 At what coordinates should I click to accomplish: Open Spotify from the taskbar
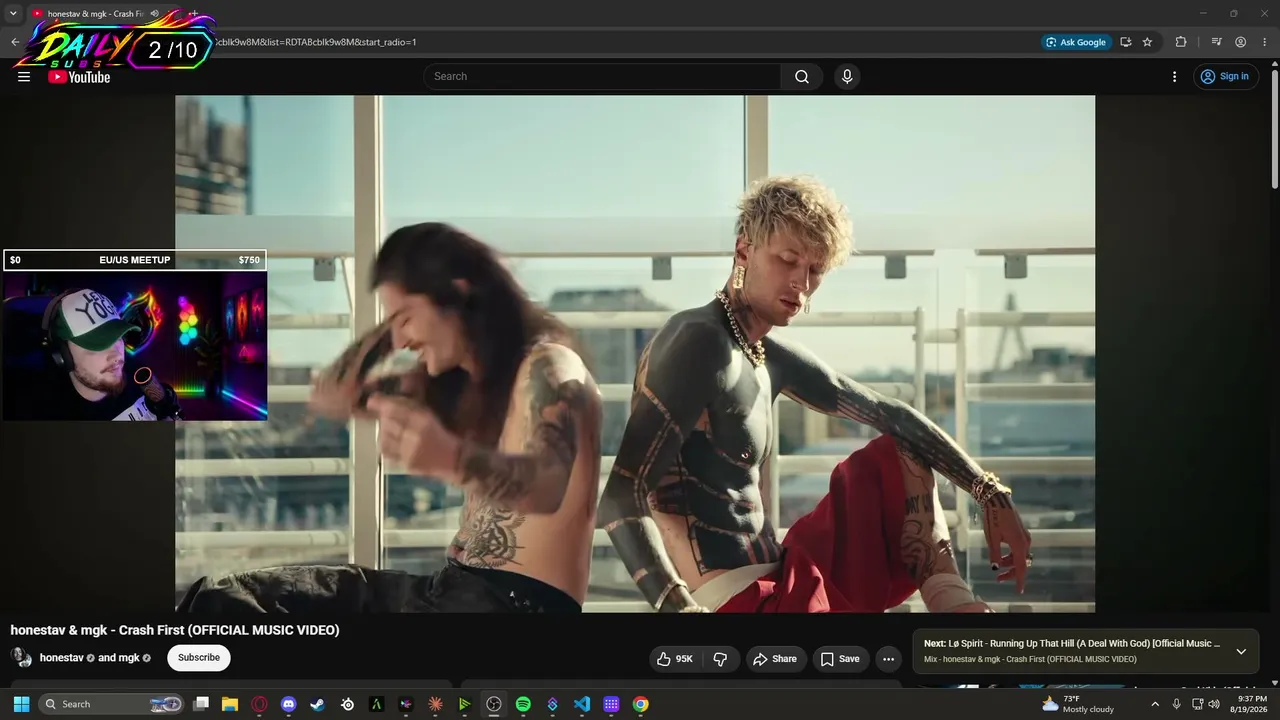(523, 704)
